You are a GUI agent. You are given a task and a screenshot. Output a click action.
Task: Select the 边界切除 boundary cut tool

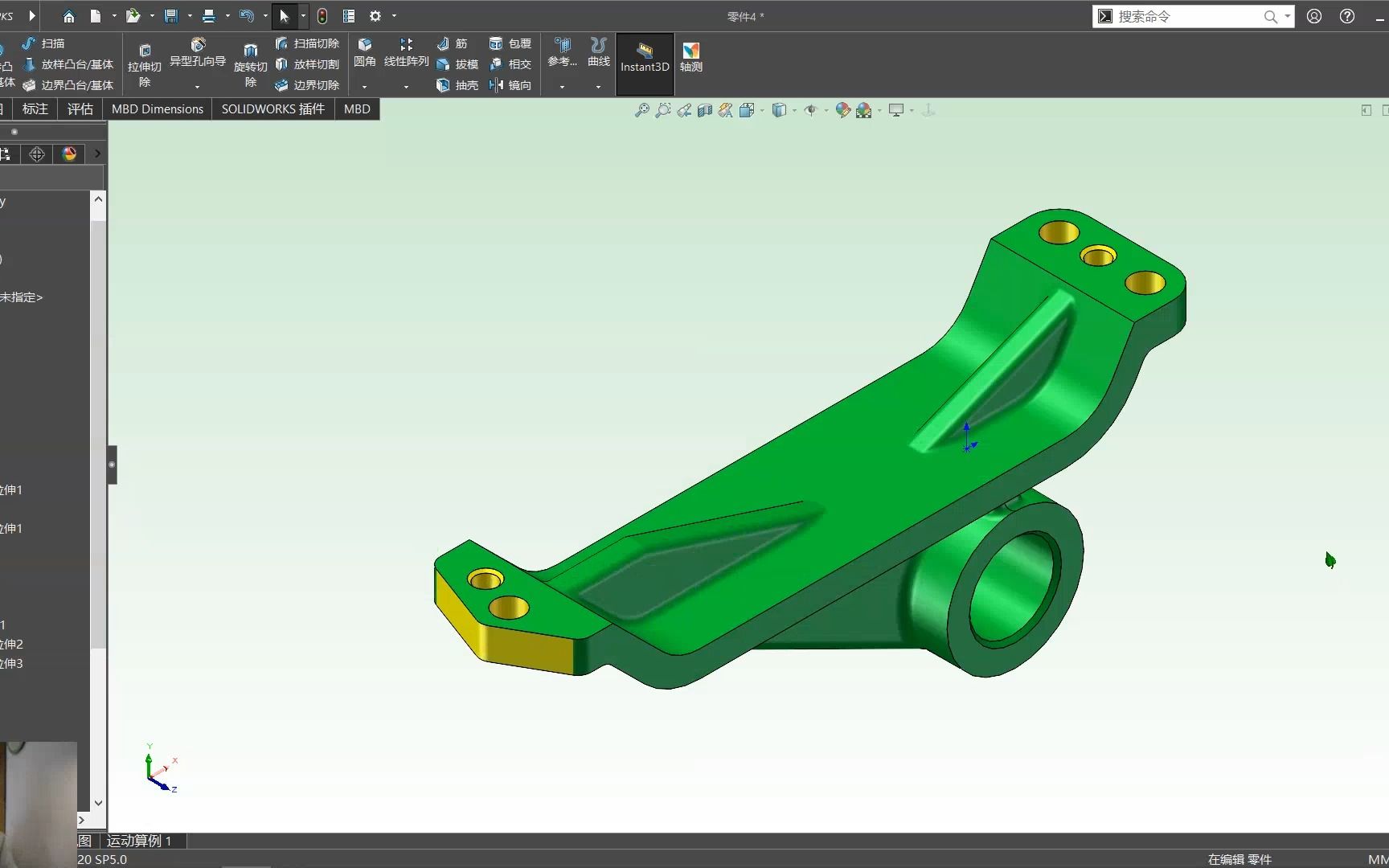(307, 85)
